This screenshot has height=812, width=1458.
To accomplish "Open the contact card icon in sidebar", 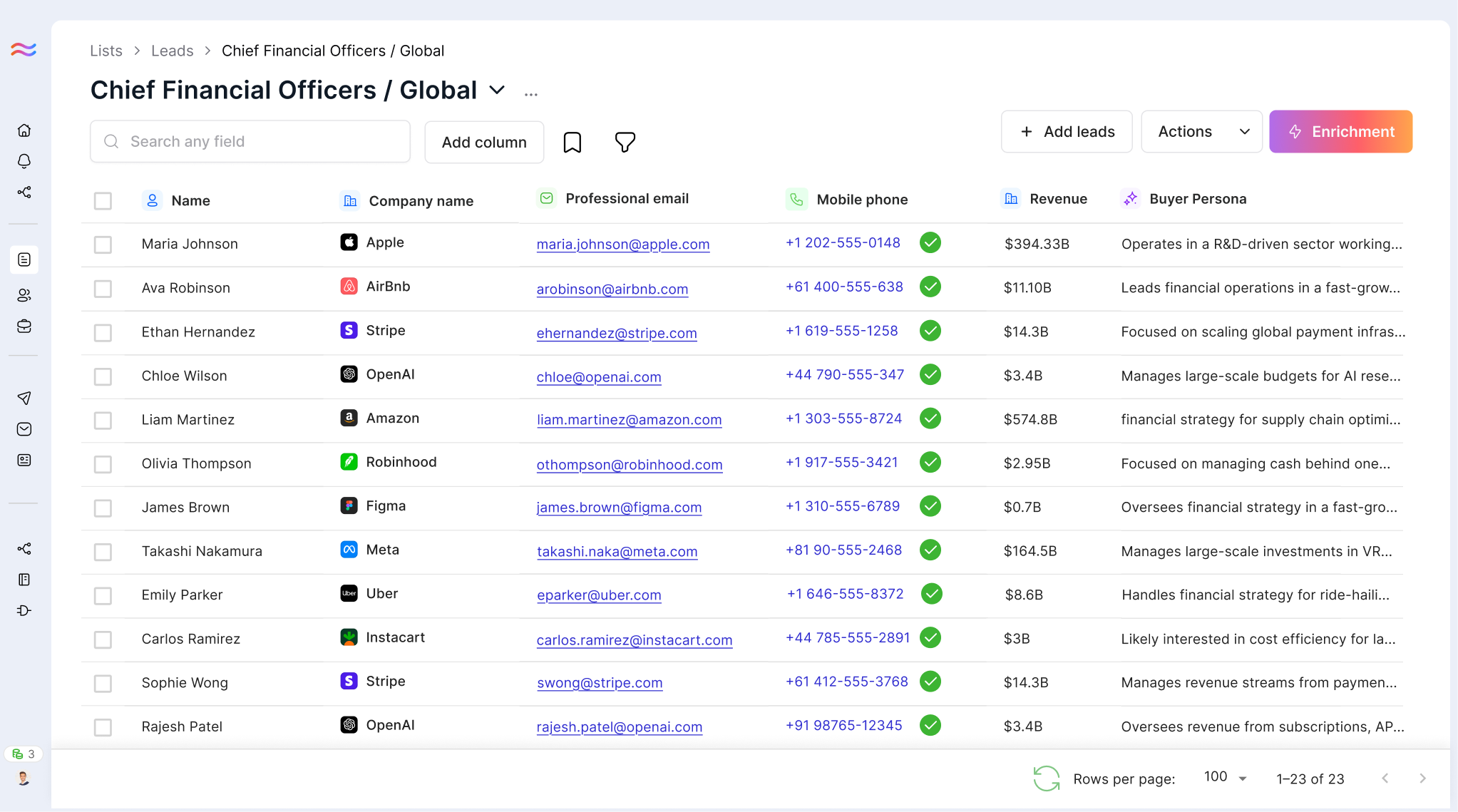I will (24, 460).
